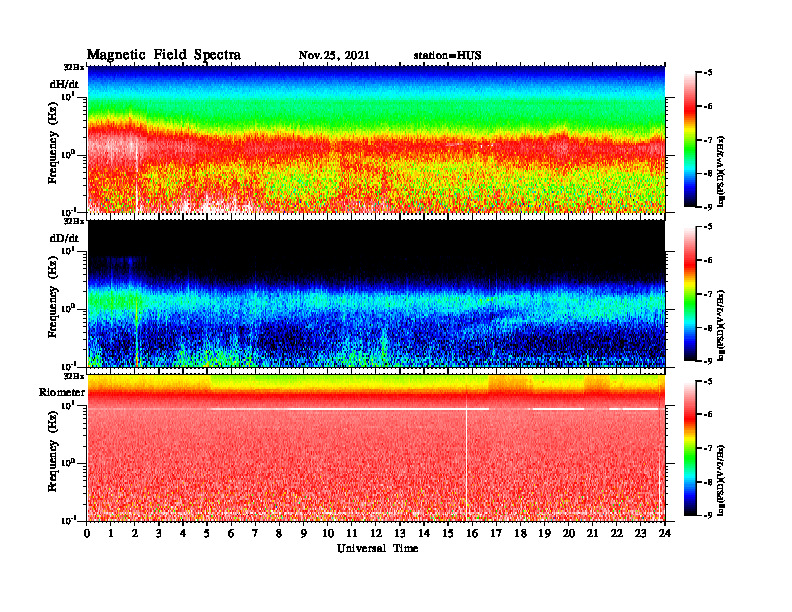The image size is (792, 612).
Task: Click the "-8" label on the Riometer color bar
Action: (707, 482)
